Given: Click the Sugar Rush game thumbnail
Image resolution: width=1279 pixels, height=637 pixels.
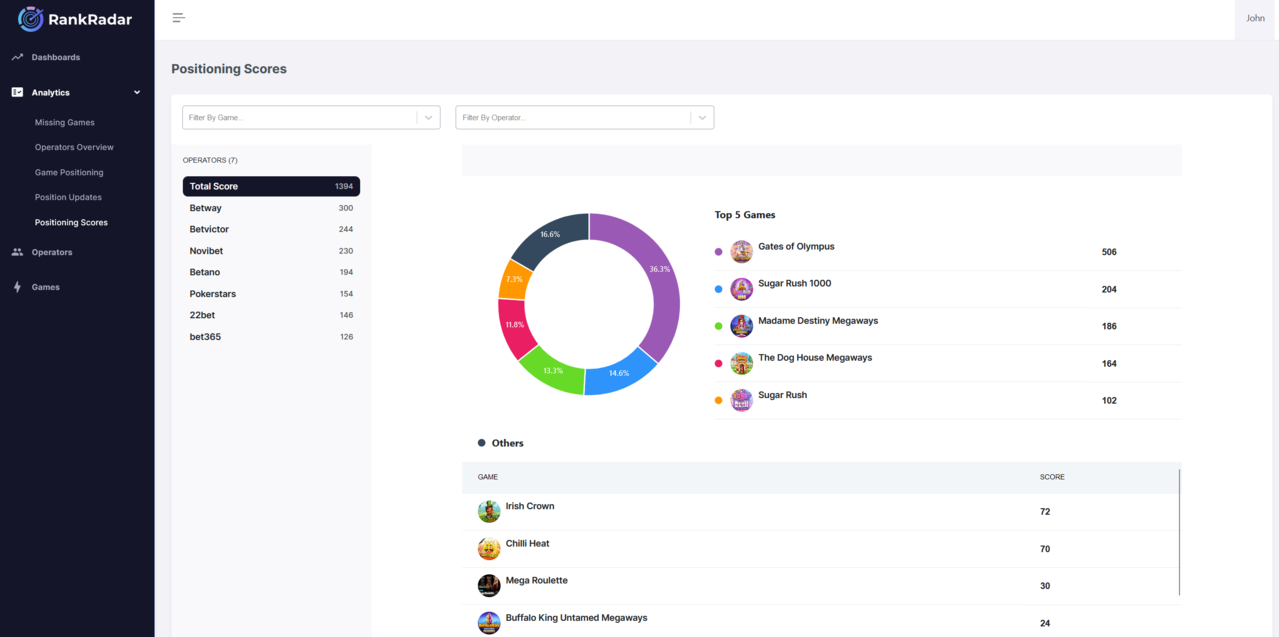Looking at the screenshot, I should (x=741, y=400).
